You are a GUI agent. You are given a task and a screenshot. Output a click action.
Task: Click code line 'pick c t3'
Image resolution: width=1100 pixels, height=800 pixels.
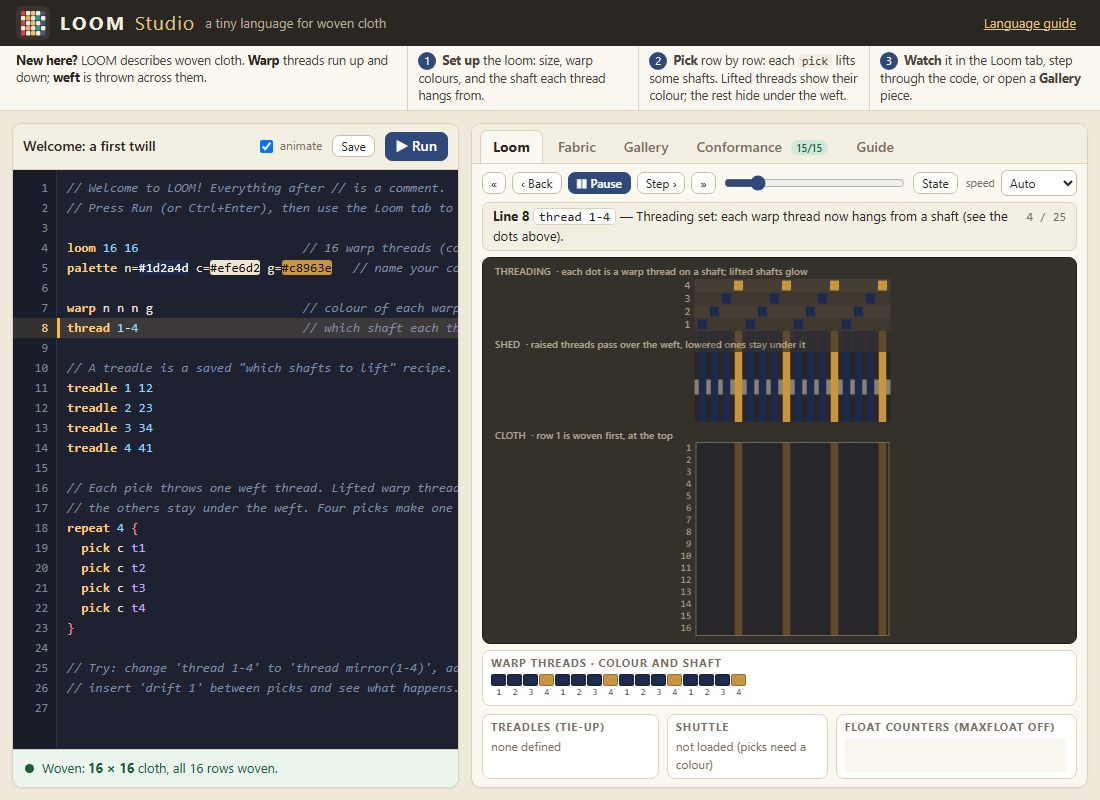point(113,588)
